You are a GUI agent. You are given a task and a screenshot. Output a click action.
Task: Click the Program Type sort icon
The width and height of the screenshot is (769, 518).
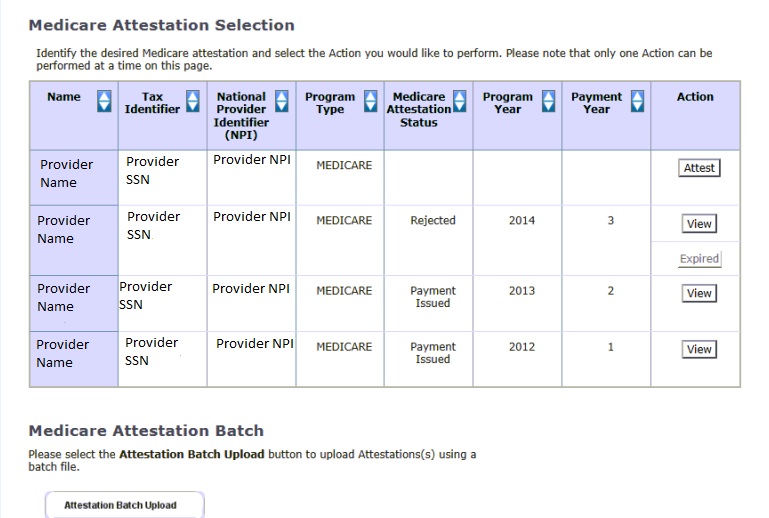click(x=371, y=101)
